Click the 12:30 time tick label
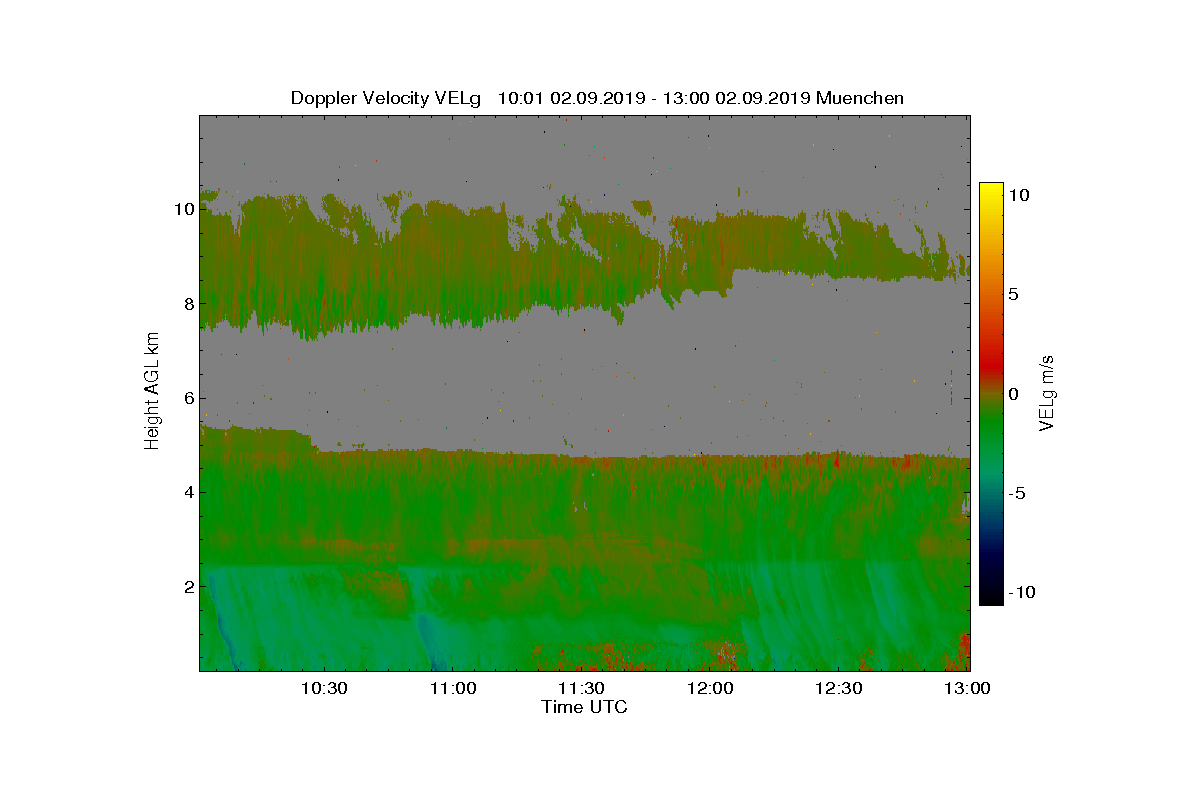 (x=840, y=688)
